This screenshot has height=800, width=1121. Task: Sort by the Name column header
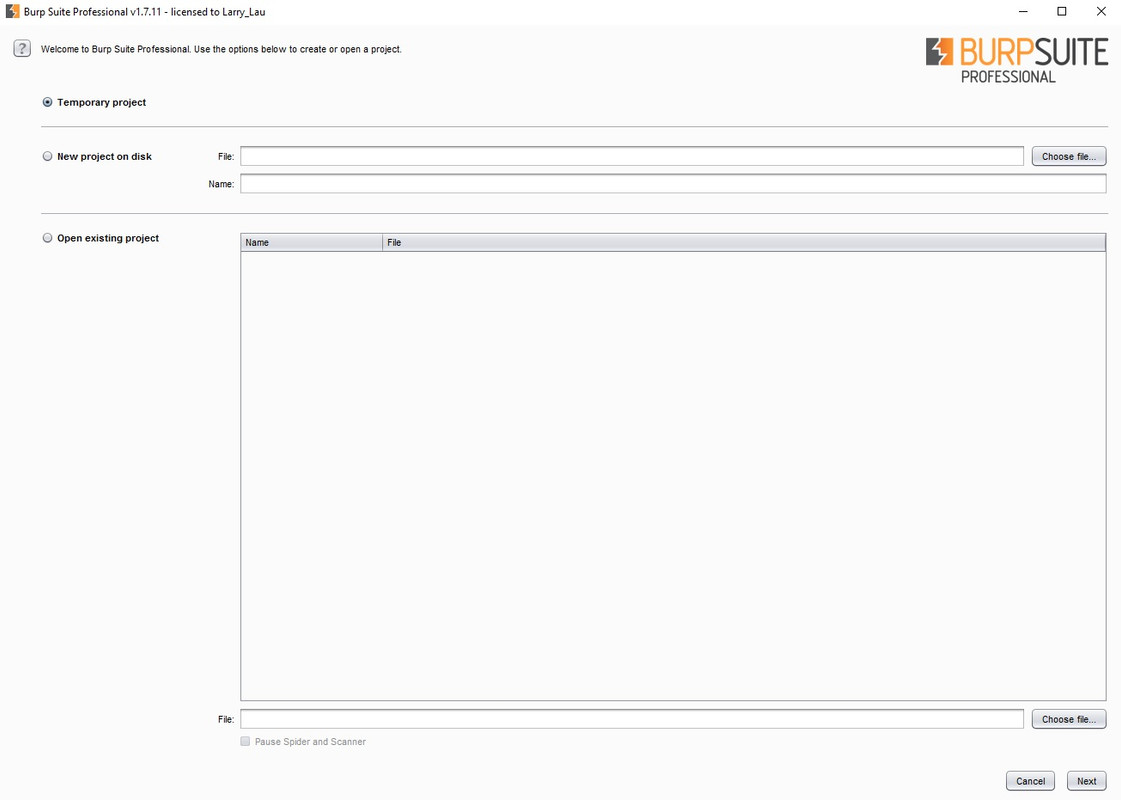(x=312, y=242)
